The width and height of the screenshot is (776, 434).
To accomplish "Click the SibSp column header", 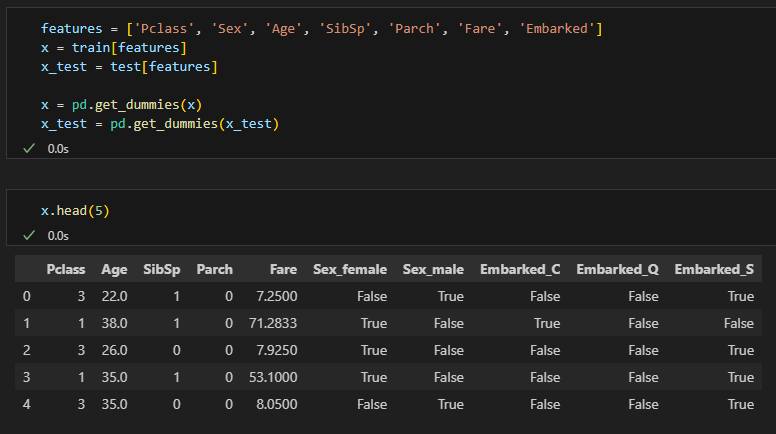I will click(x=162, y=269).
